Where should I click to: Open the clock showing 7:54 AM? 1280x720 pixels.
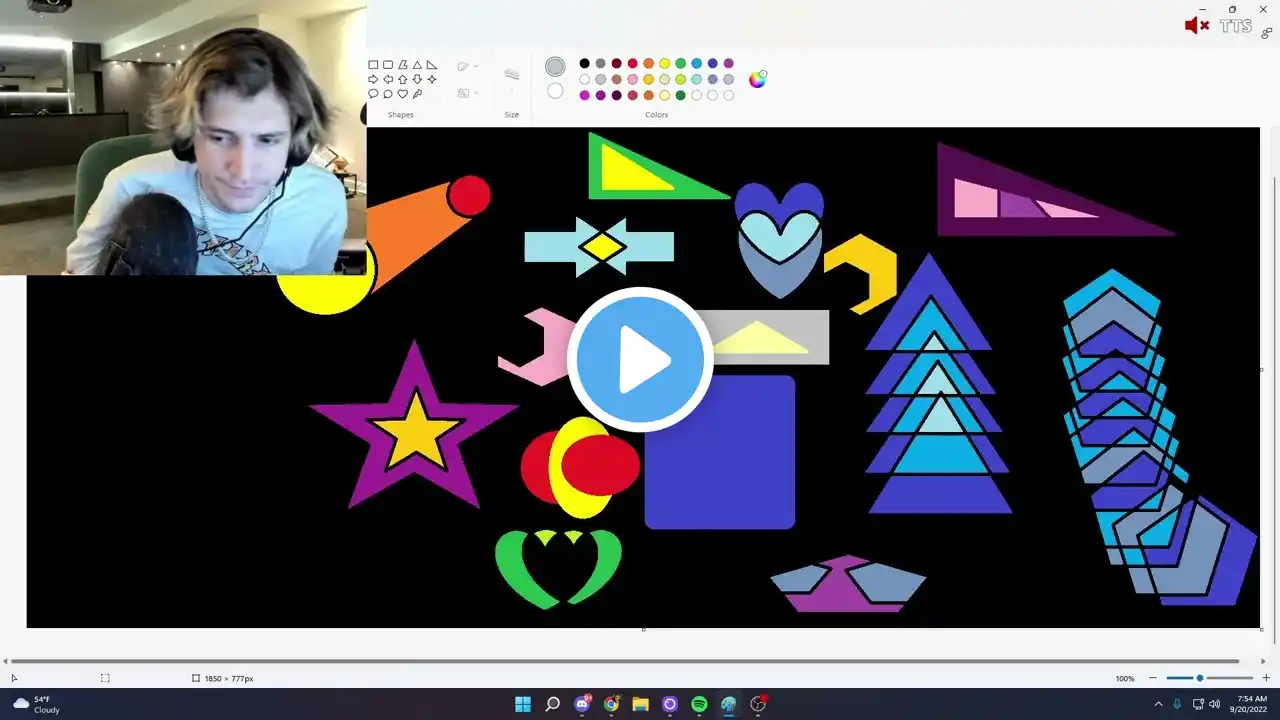point(1251,704)
